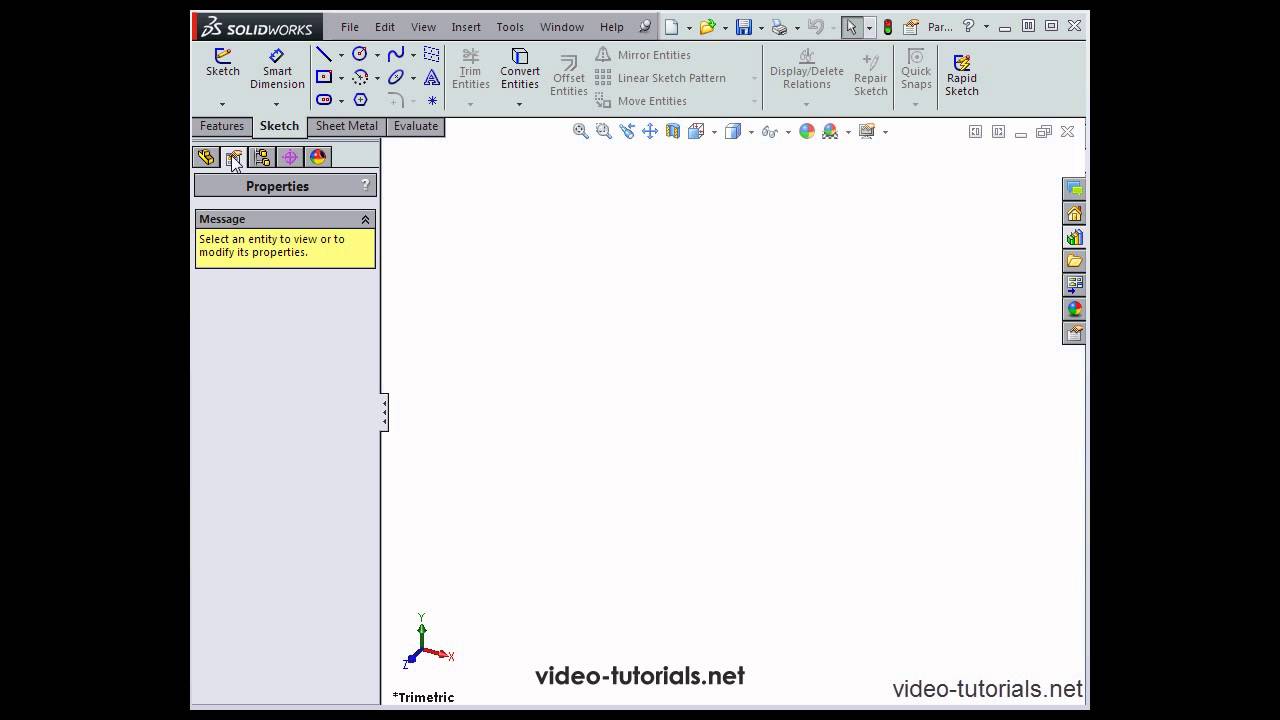Select the Centerpoint Arc tool
Viewport: 1280px width, 720px height.
click(x=360, y=77)
